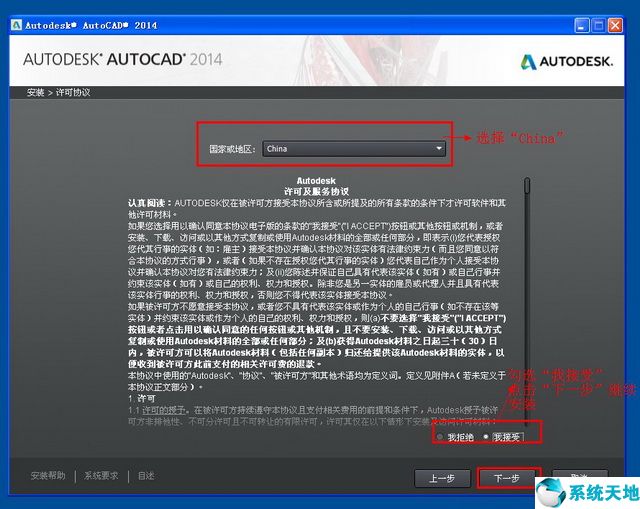Open the 系统要求 link

coord(101,476)
